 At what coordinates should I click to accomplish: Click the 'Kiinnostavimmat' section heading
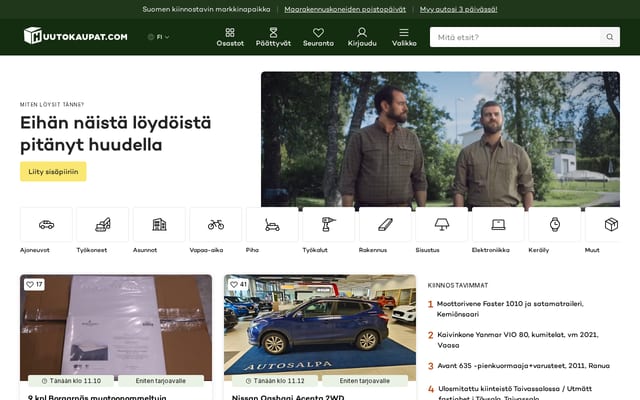(x=458, y=285)
